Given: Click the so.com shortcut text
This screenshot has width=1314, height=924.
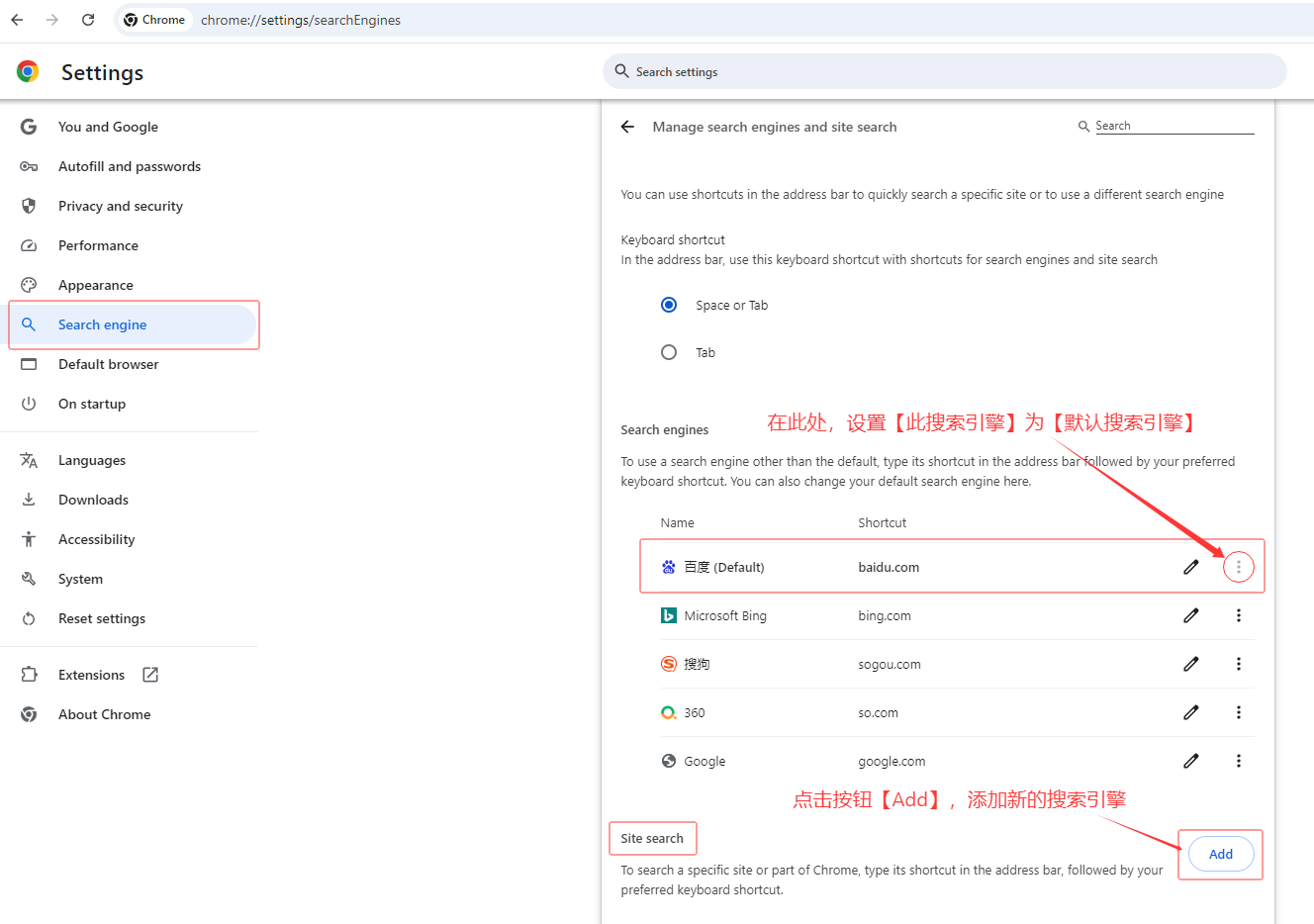Looking at the screenshot, I should pos(879,712).
